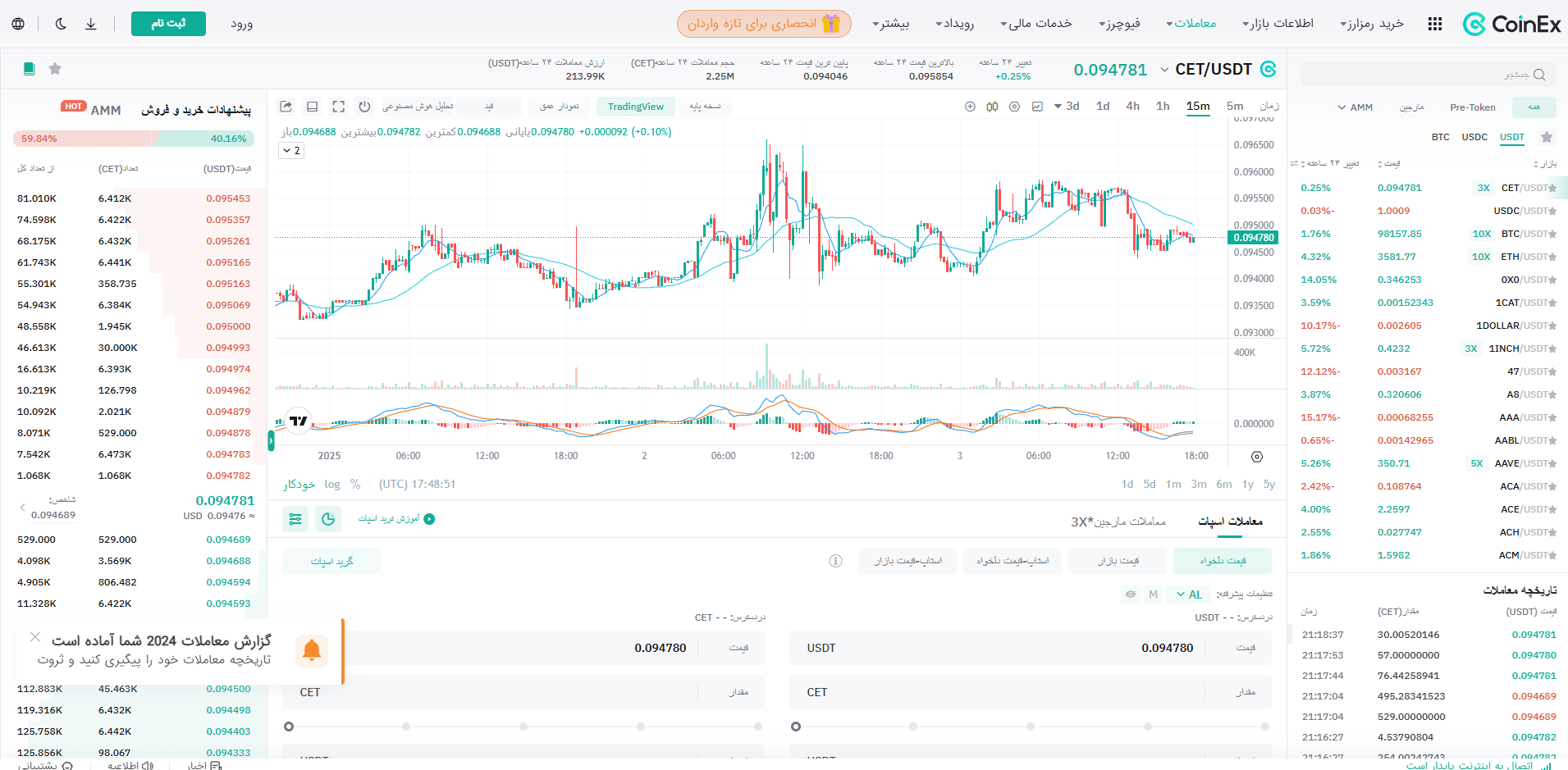The width and height of the screenshot is (1568, 770).
Task: Click the notification bell icon
Action: (x=312, y=650)
